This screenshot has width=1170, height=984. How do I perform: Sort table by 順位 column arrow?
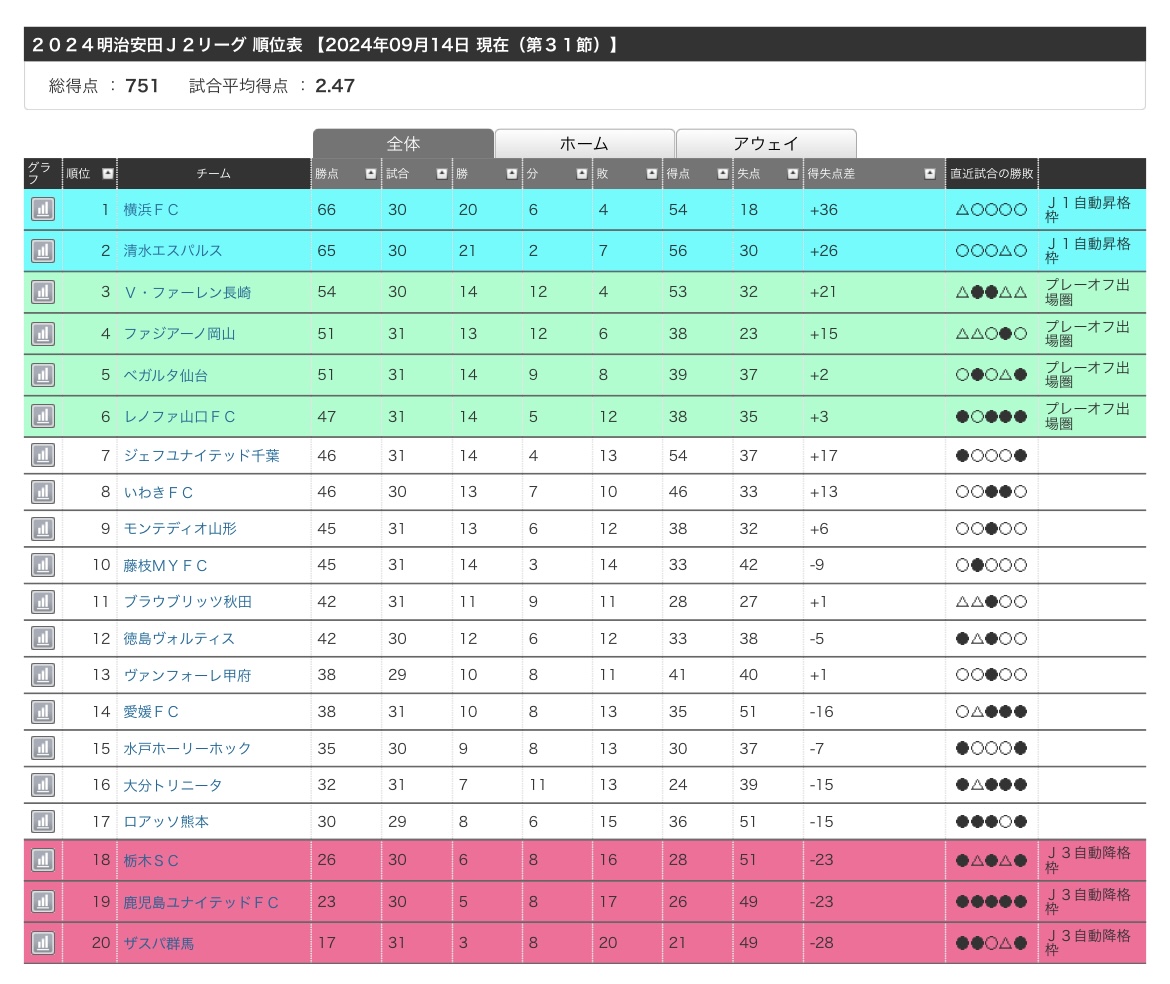[107, 174]
